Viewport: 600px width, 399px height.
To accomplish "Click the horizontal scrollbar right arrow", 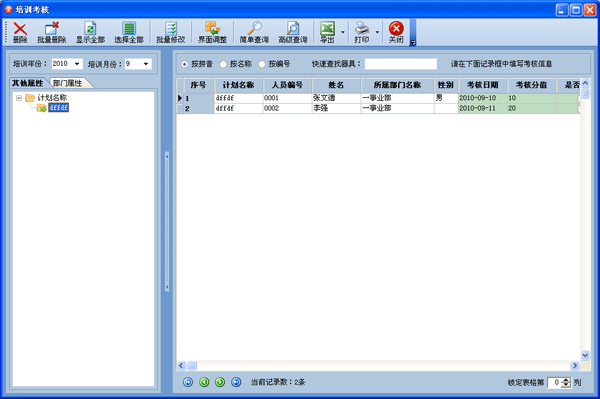I will point(575,365).
